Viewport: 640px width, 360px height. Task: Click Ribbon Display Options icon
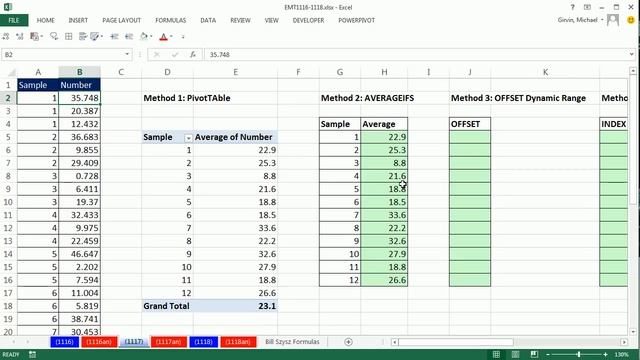click(x=587, y=7)
